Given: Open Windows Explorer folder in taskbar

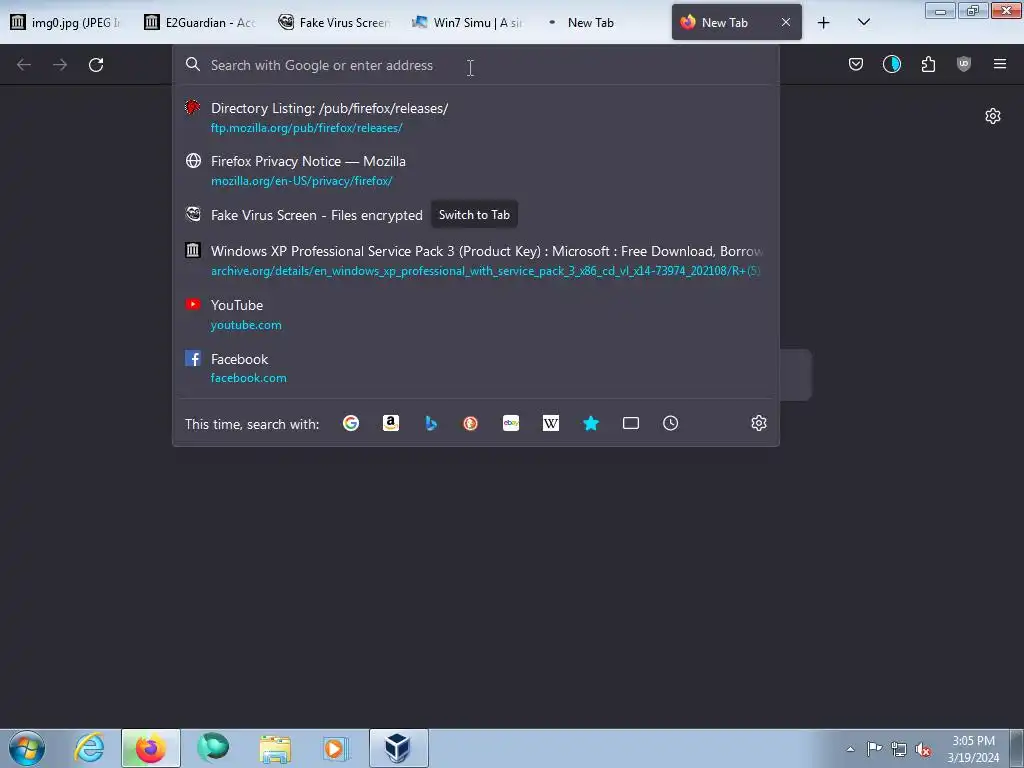Looking at the screenshot, I should [275, 748].
